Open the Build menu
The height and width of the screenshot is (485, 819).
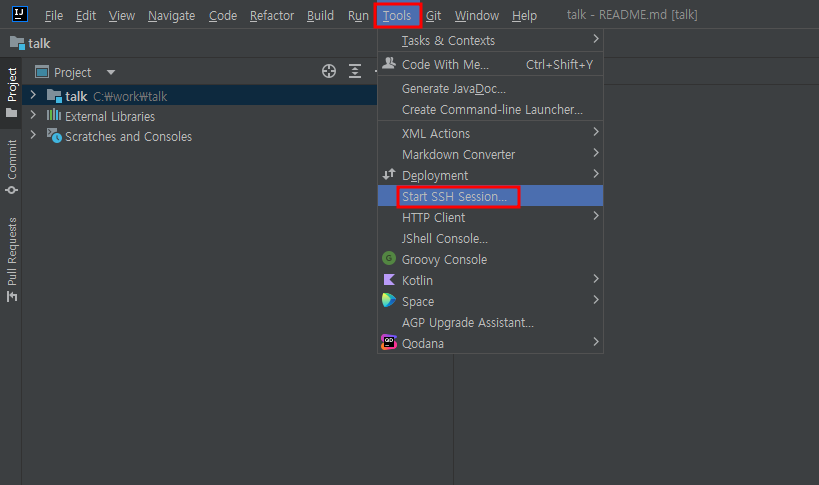[x=320, y=16]
